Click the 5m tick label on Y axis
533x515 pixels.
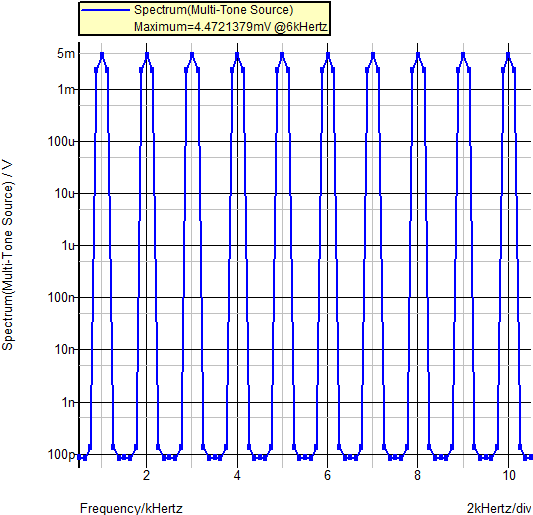66,53
